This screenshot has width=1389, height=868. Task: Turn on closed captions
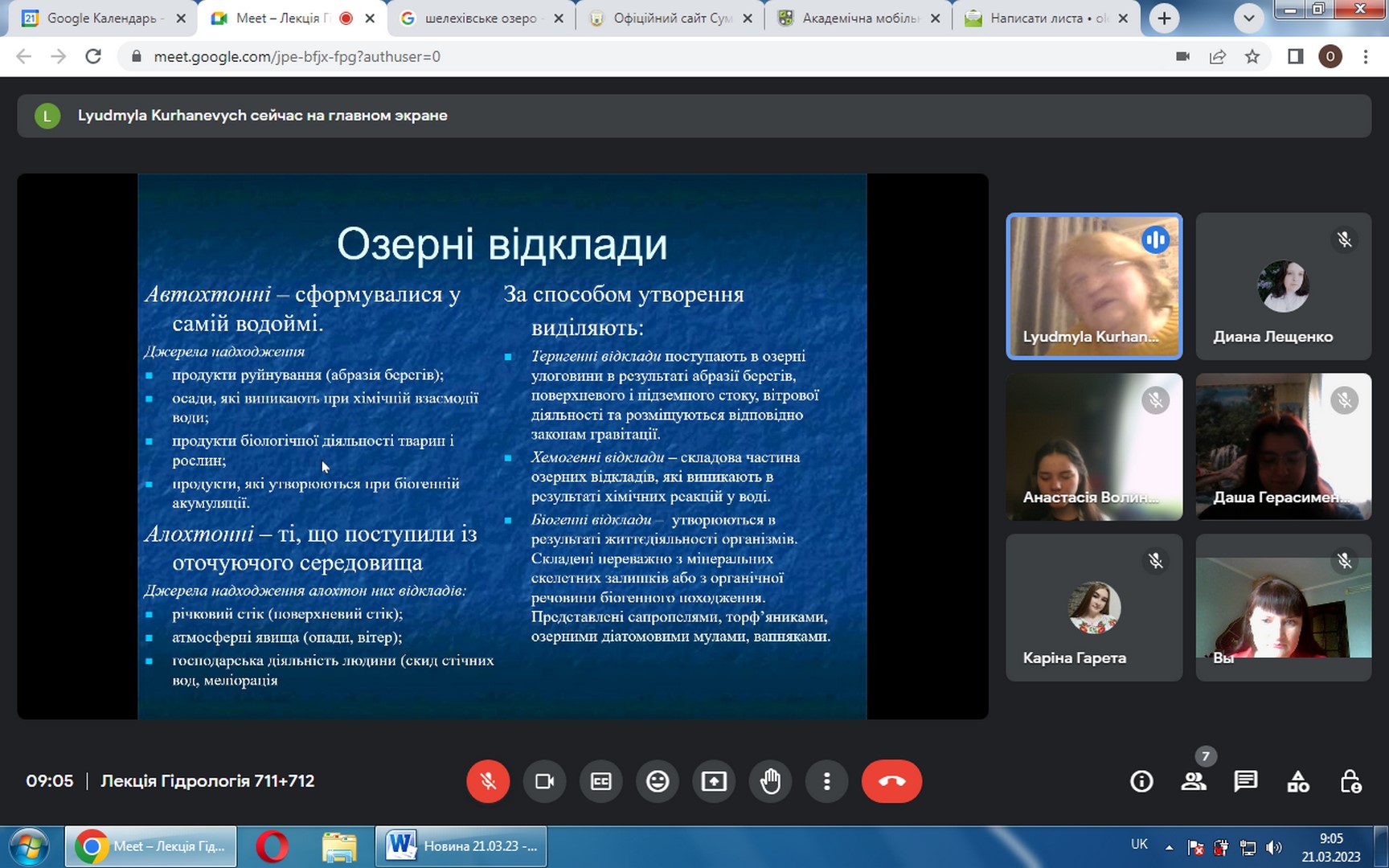tap(601, 781)
